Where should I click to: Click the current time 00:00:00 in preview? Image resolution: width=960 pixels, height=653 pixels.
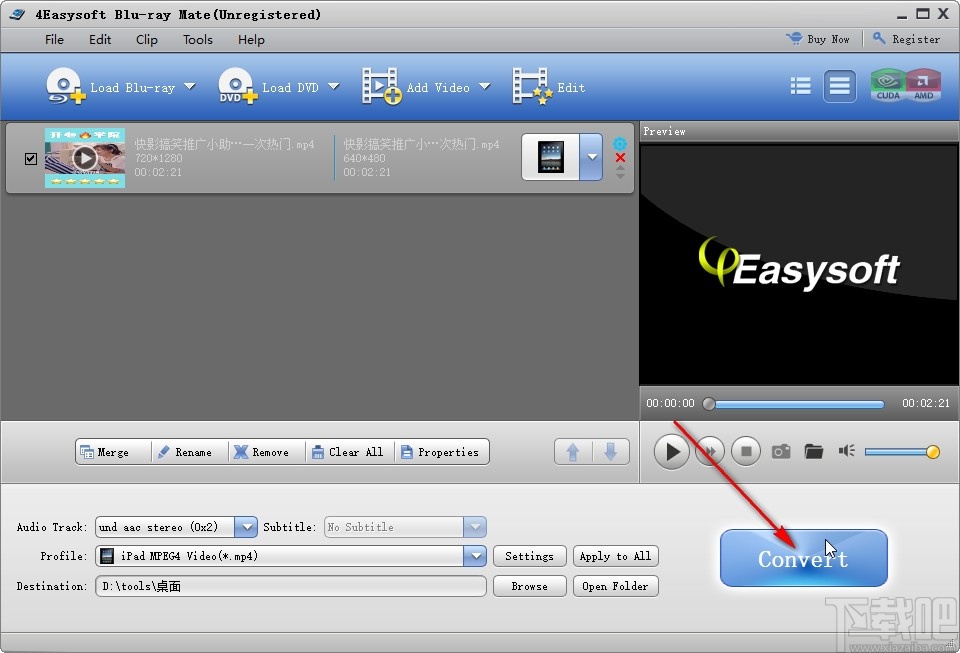tap(670, 403)
